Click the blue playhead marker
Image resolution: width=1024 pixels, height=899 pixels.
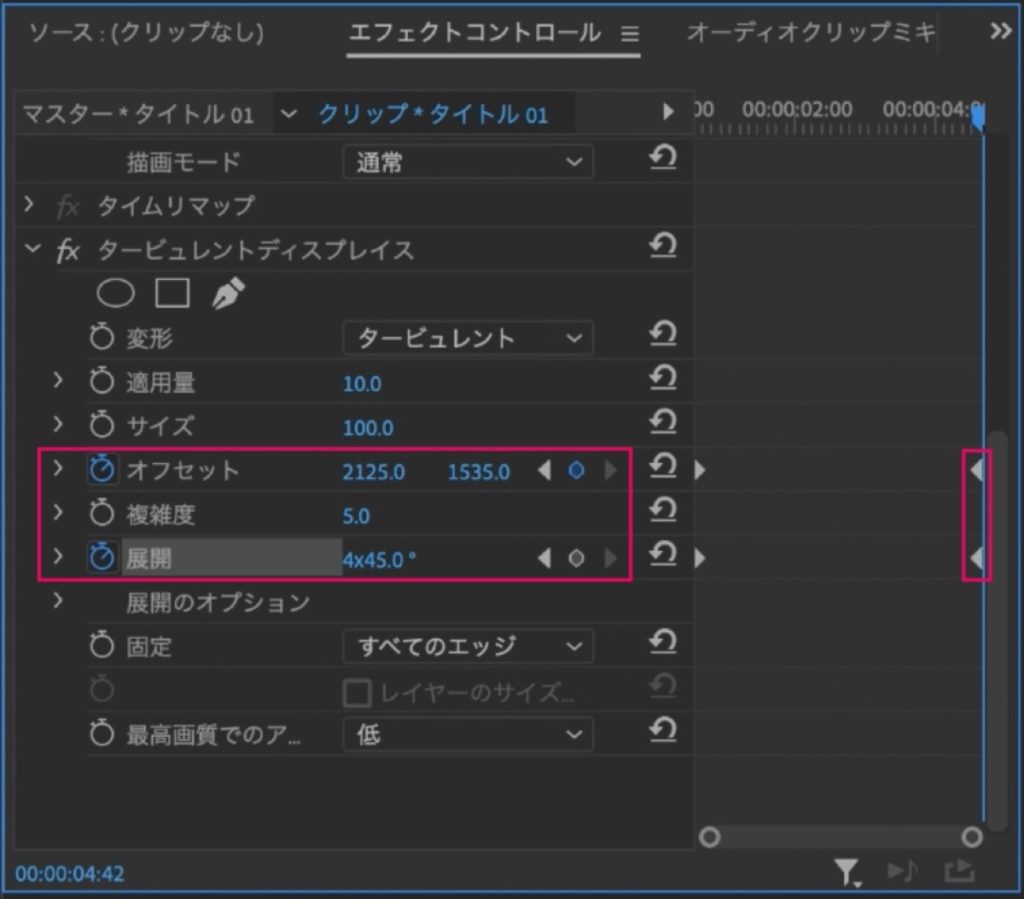[x=978, y=117]
